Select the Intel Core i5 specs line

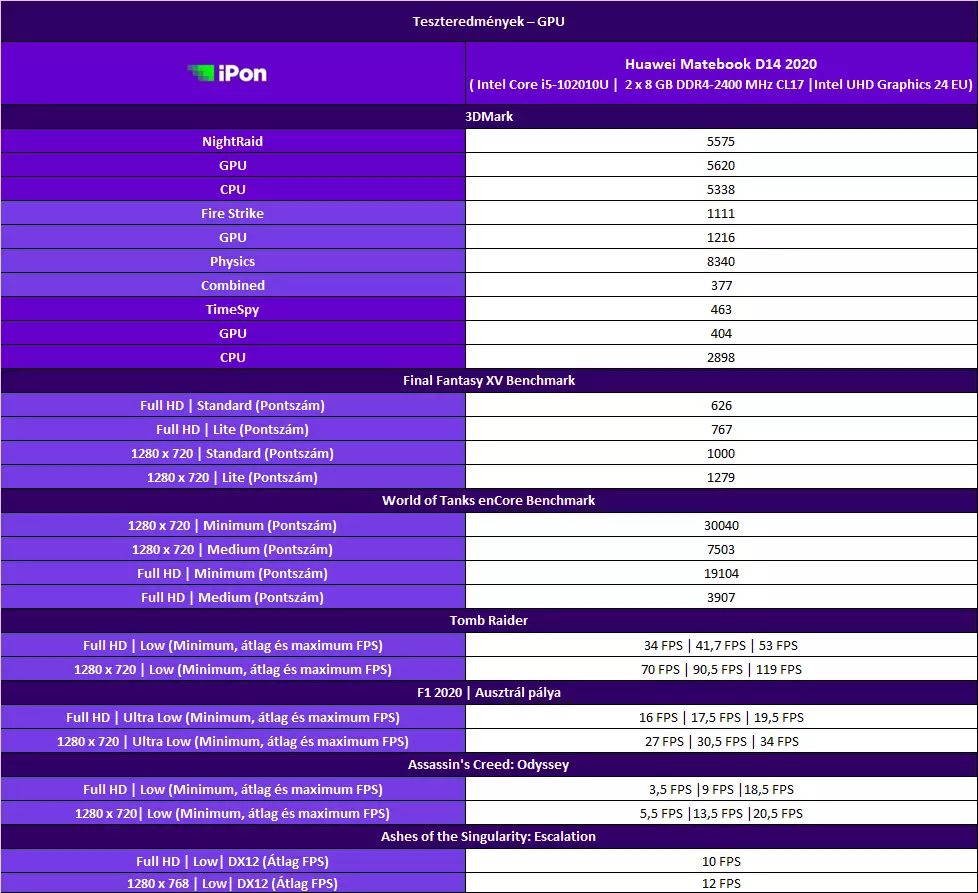point(720,84)
